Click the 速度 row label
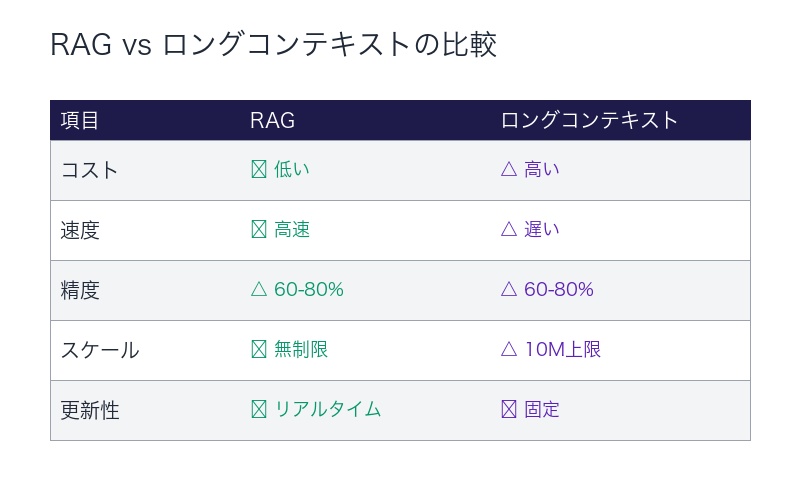Image resolution: width=800 pixels, height=500 pixels. (80, 230)
